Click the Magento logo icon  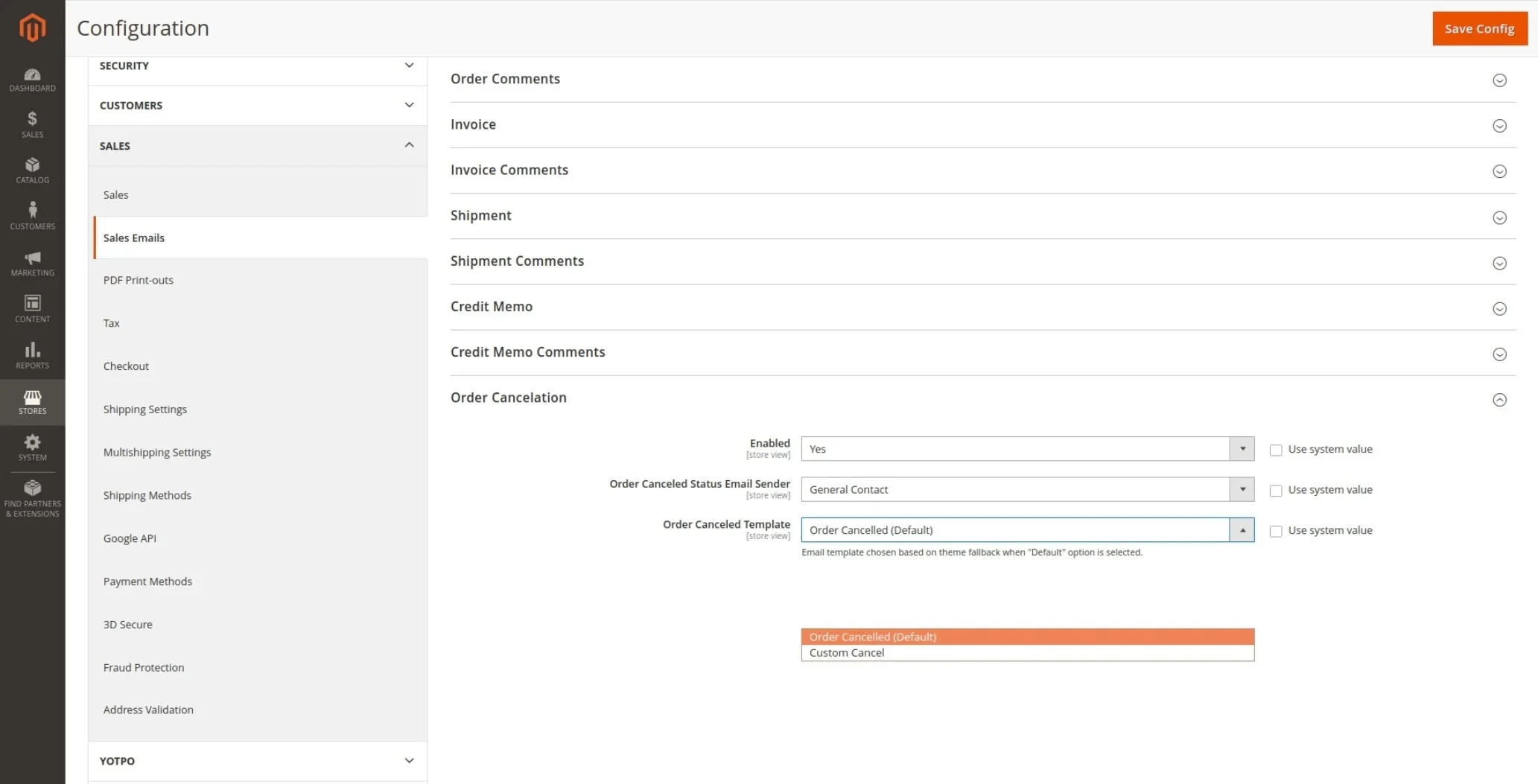[32, 28]
